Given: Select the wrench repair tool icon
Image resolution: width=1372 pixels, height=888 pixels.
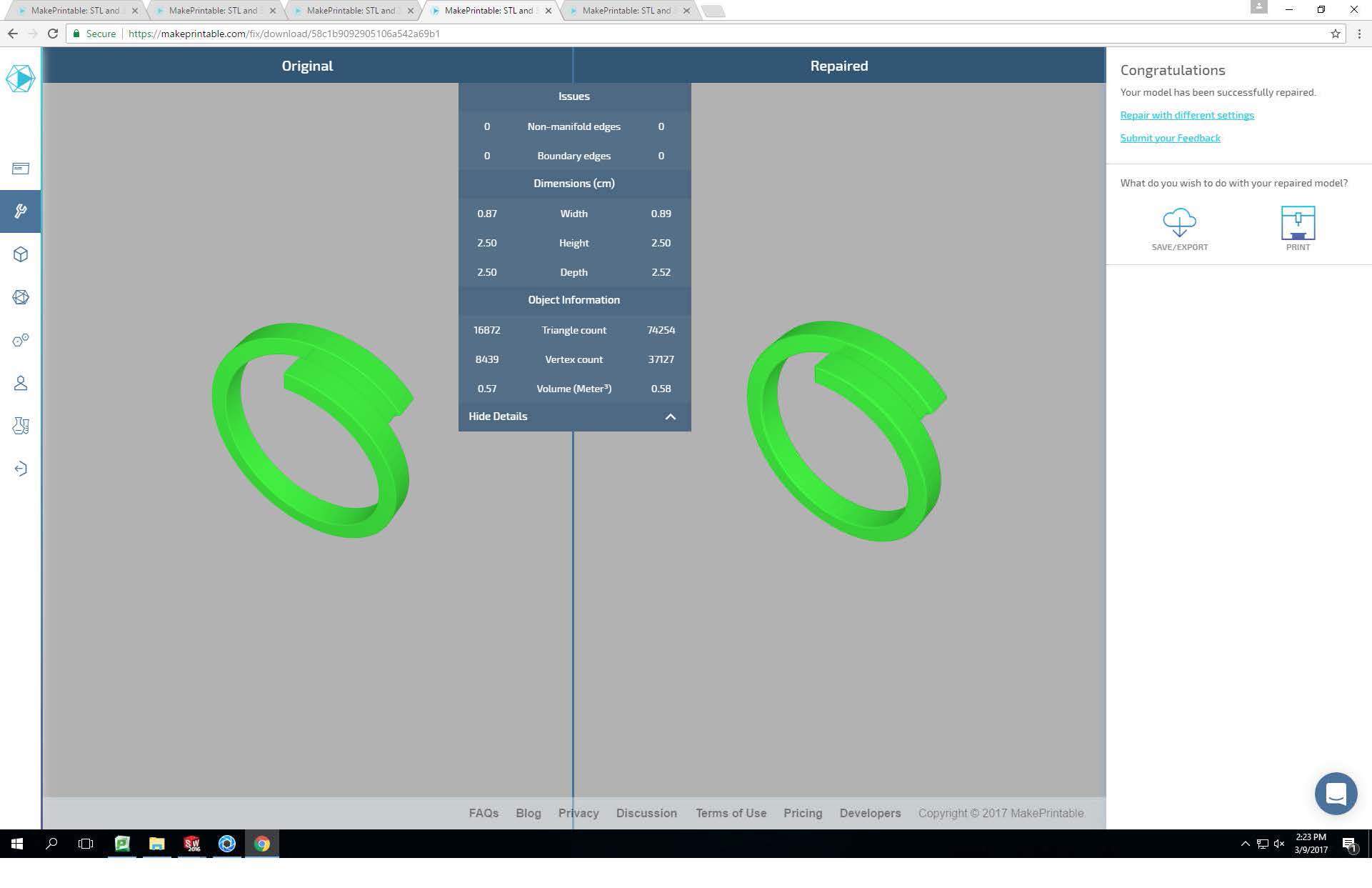Looking at the screenshot, I should 21,211.
